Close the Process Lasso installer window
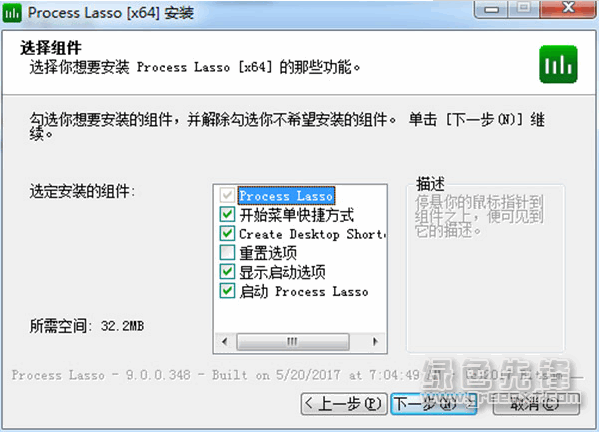The width and height of the screenshot is (600, 432). (568, 9)
